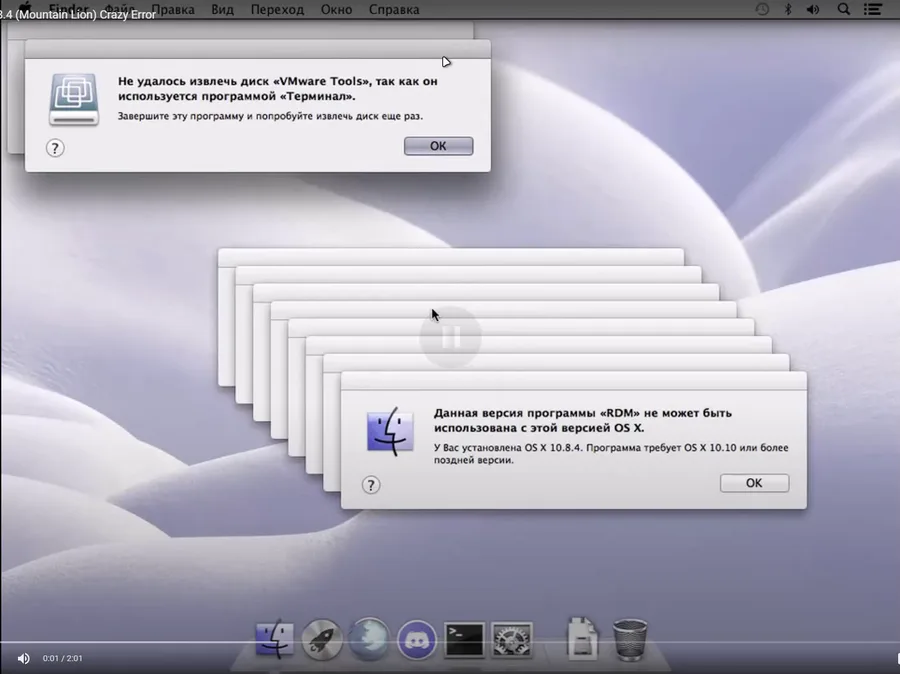Open the Правка menu

[173, 9]
